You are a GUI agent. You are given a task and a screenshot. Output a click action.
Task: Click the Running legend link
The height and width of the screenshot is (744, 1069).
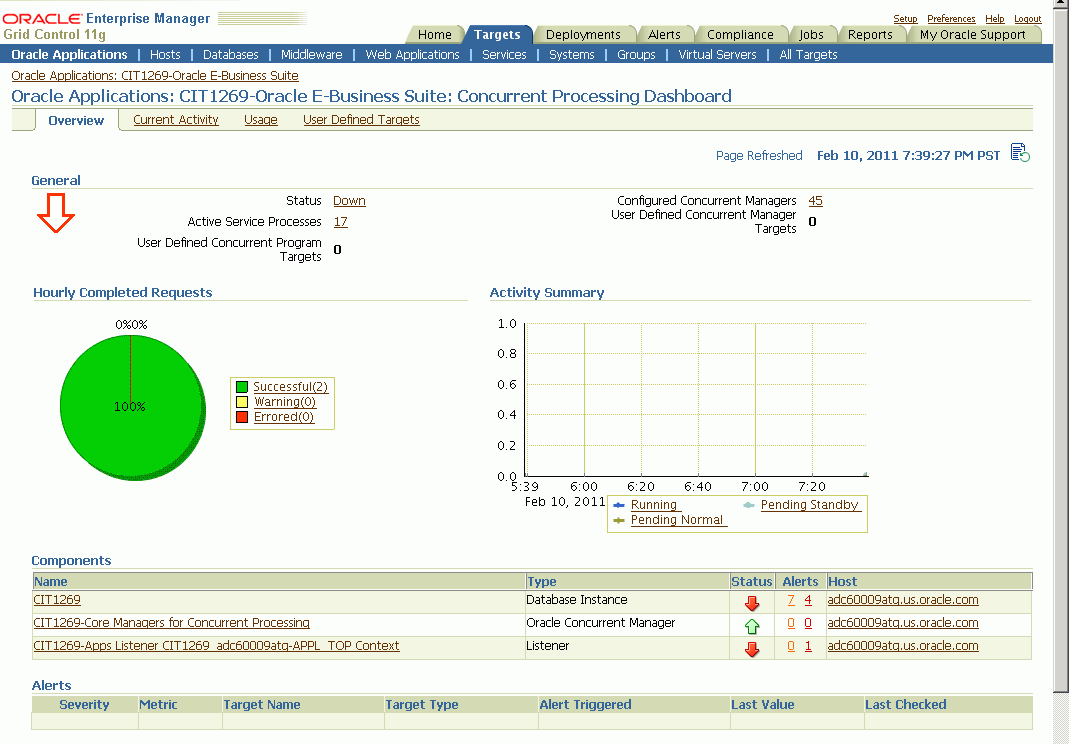click(x=654, y=505)
